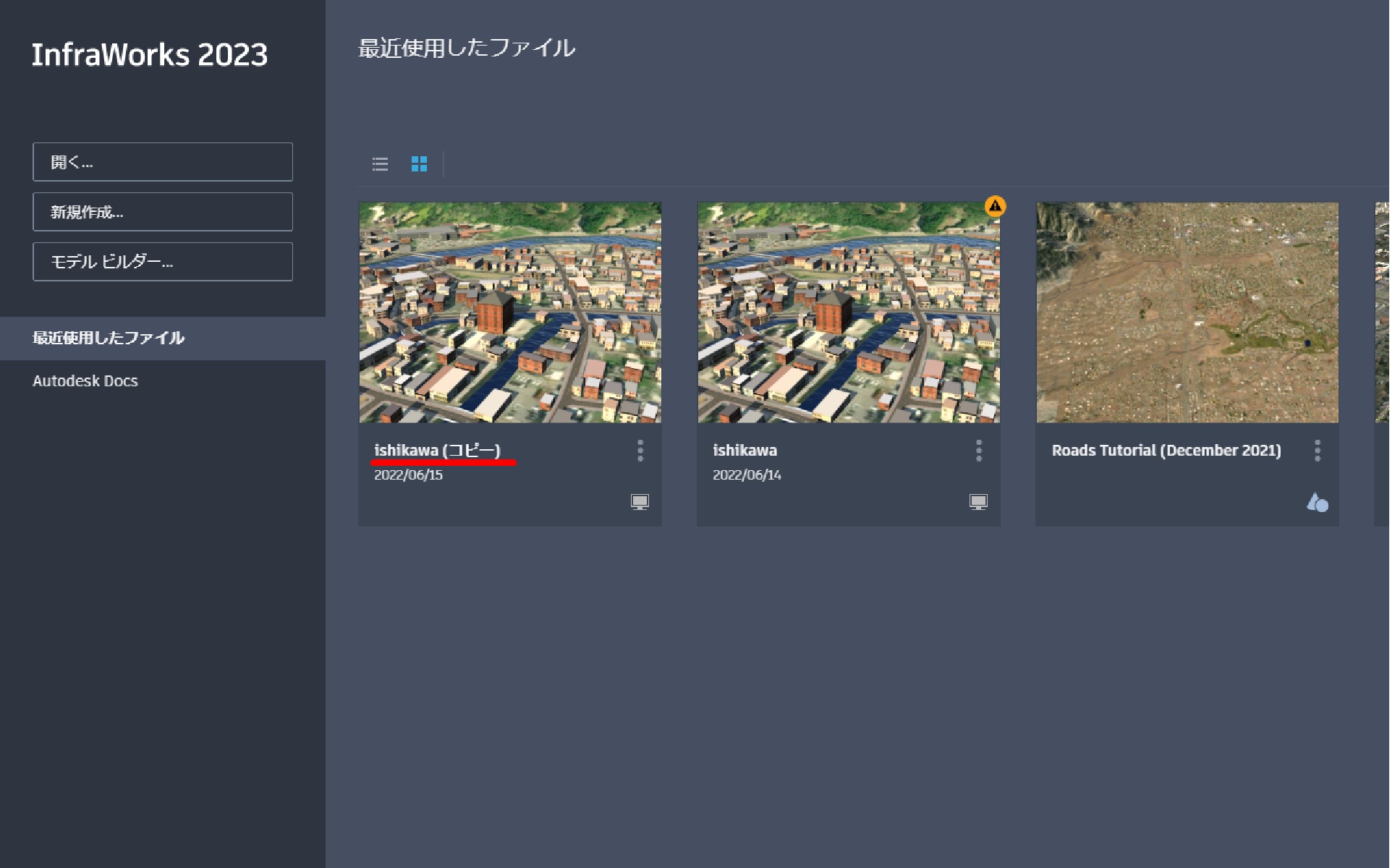Click the shapes icon on Roads Tutorial card
The image size is (1395, 868).
click(x=1318, y=502)
